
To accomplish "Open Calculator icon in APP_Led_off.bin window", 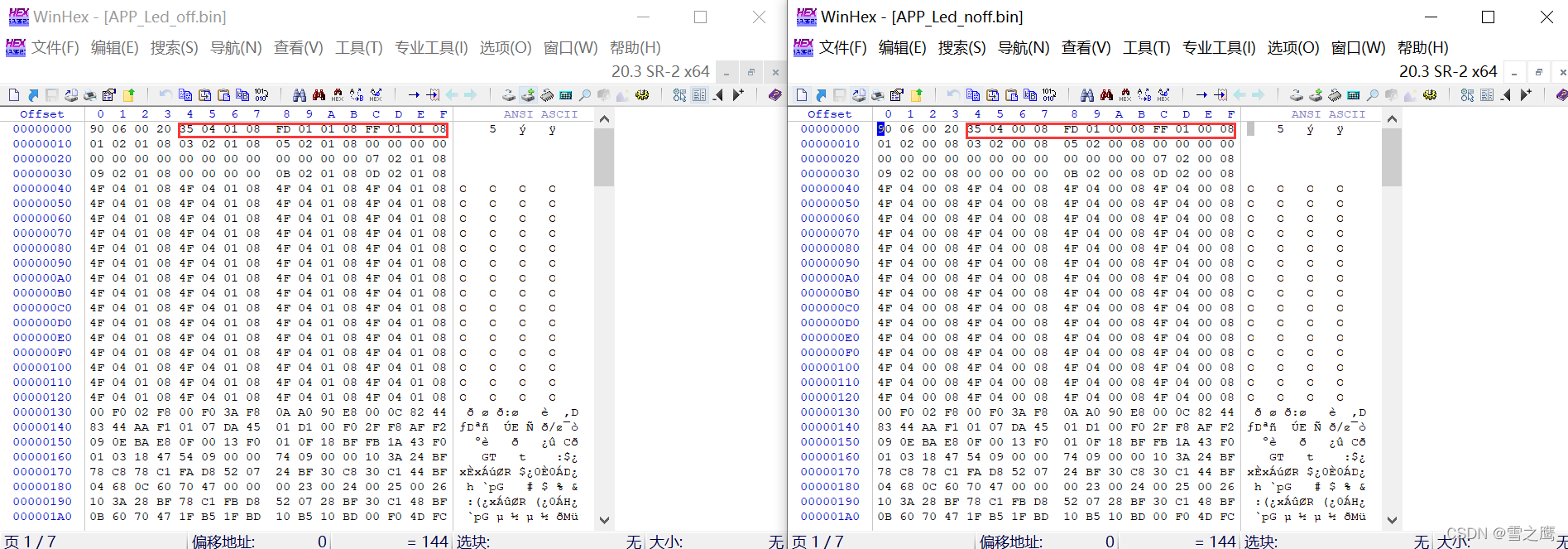I will click(565, 95).
